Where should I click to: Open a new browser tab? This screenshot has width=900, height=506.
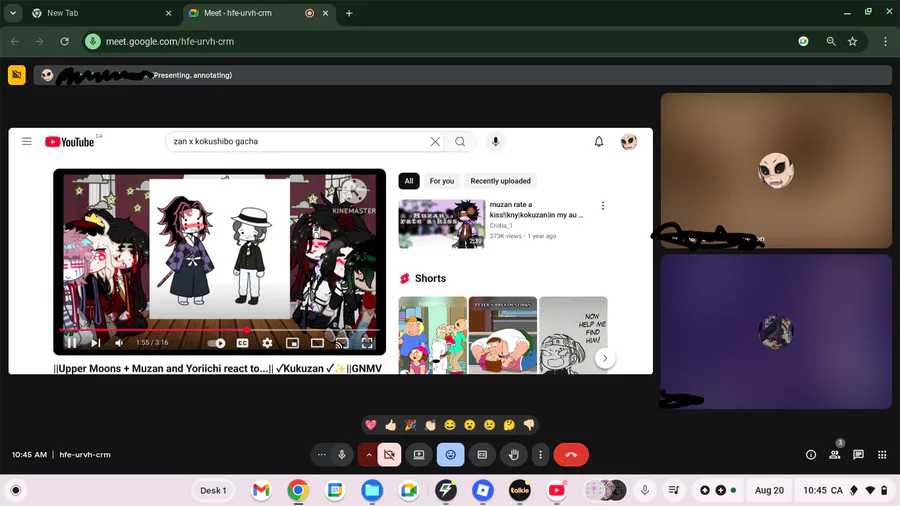pos(349,13)
